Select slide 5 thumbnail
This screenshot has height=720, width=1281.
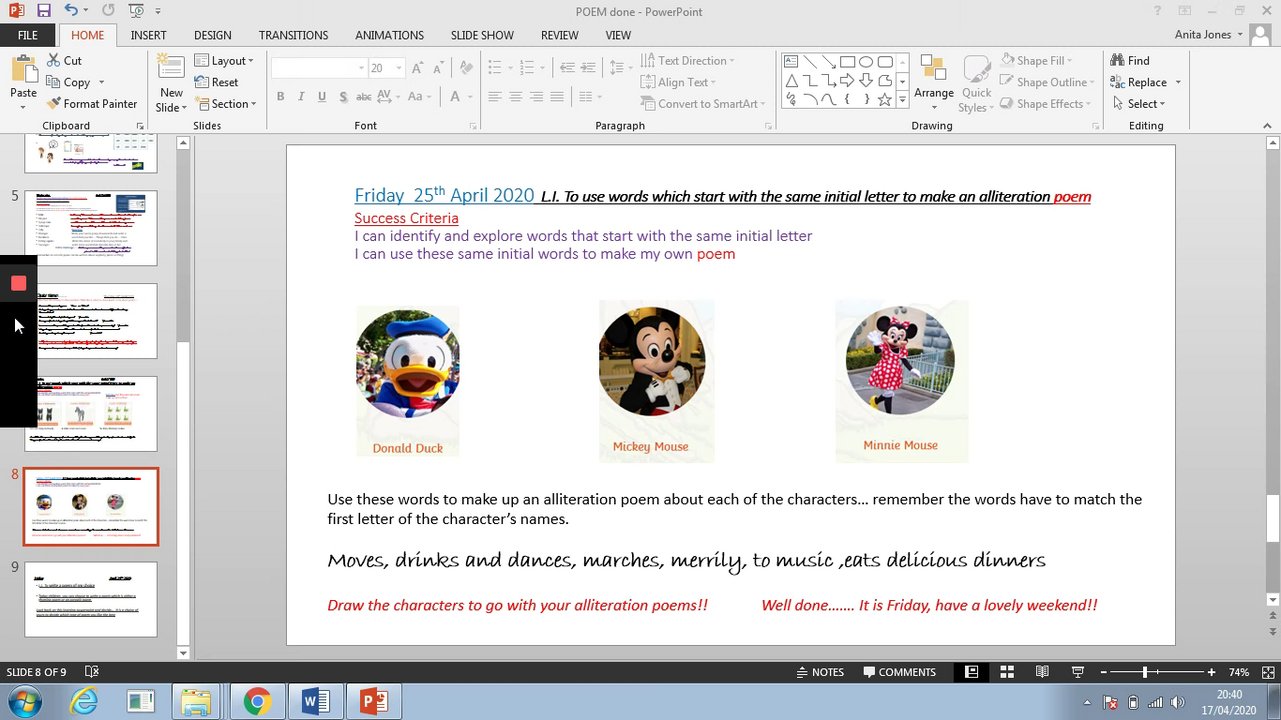91,228
